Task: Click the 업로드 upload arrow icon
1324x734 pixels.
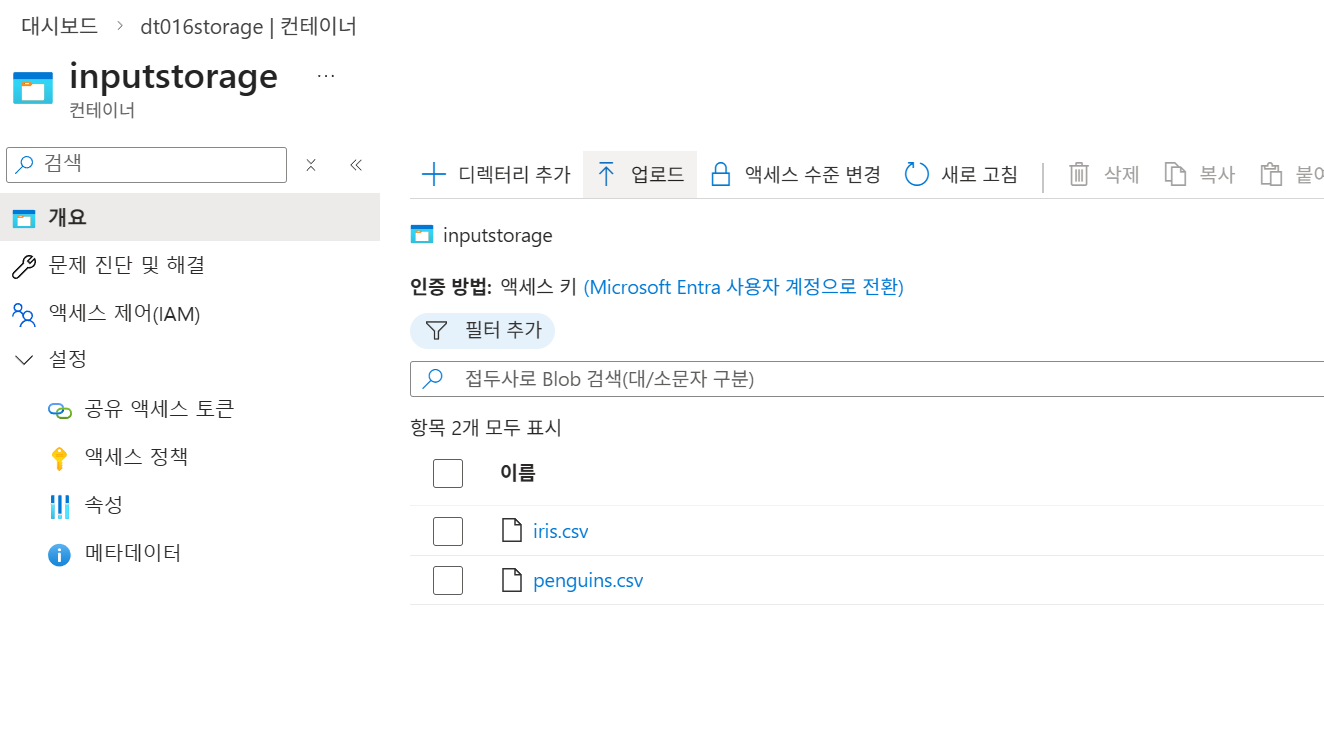Action: [x=606, y=174]
